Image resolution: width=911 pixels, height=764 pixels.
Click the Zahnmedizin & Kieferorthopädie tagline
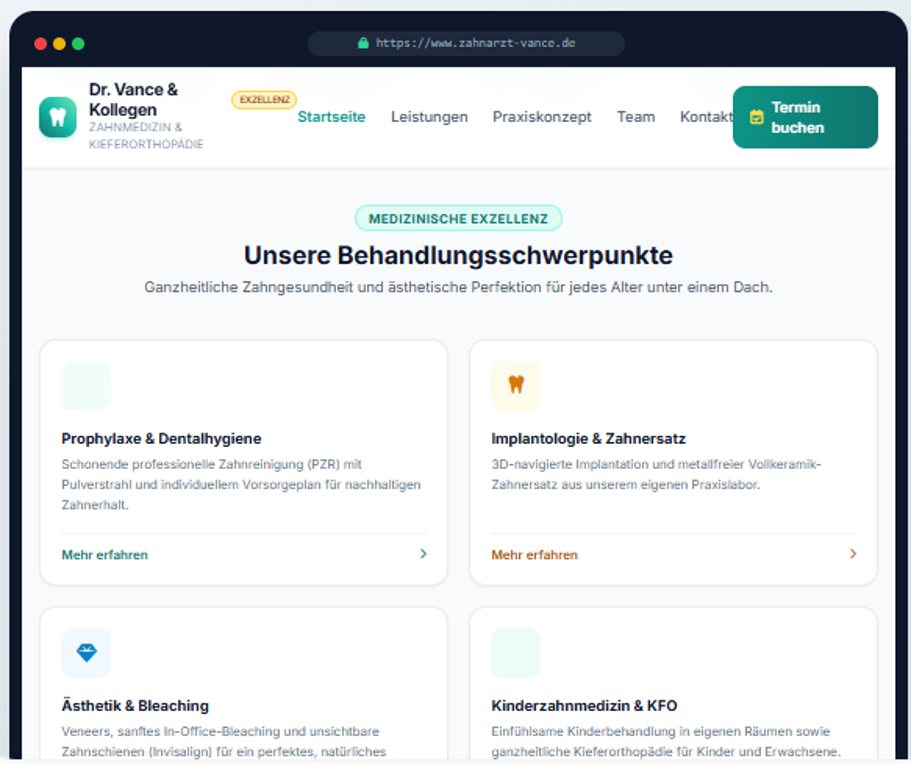click(146, 135)
